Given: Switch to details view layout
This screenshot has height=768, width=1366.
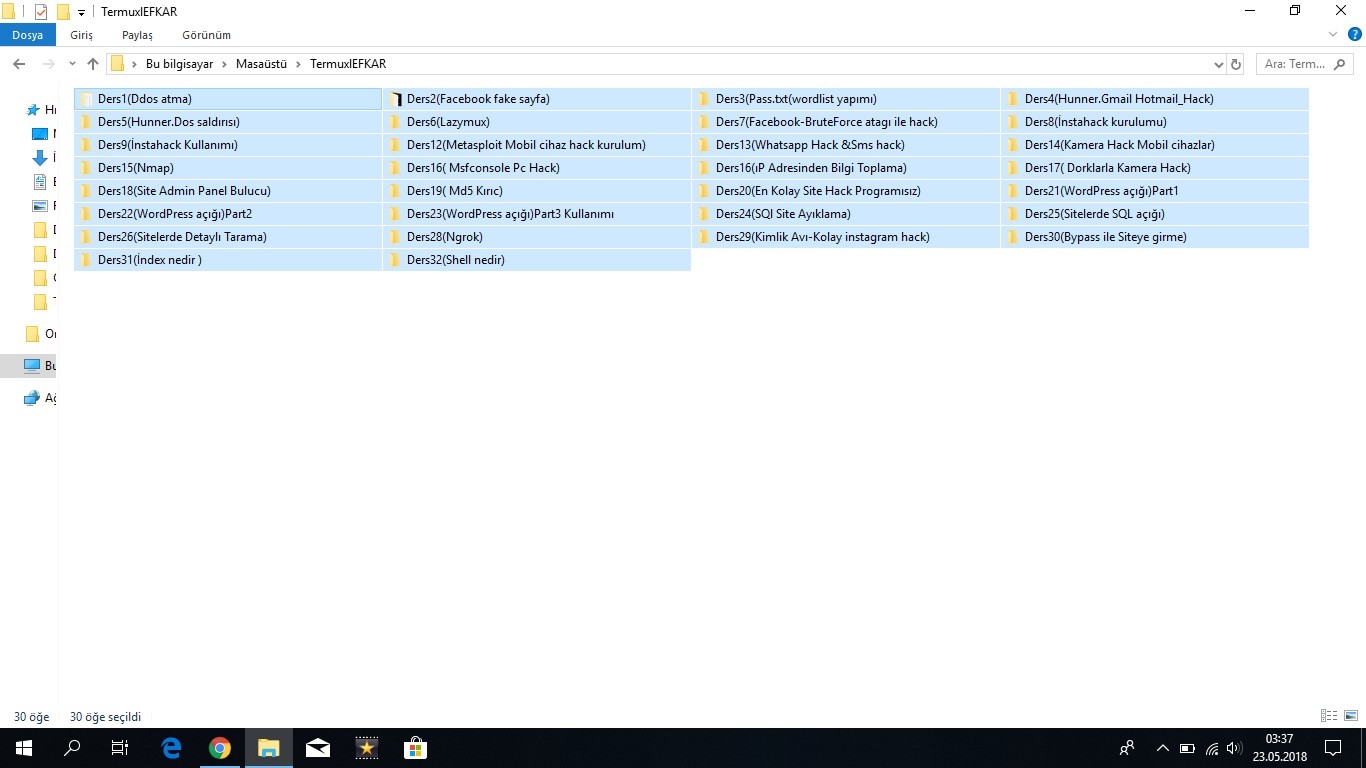Looking at the screenshot, I should [1329, 716].
